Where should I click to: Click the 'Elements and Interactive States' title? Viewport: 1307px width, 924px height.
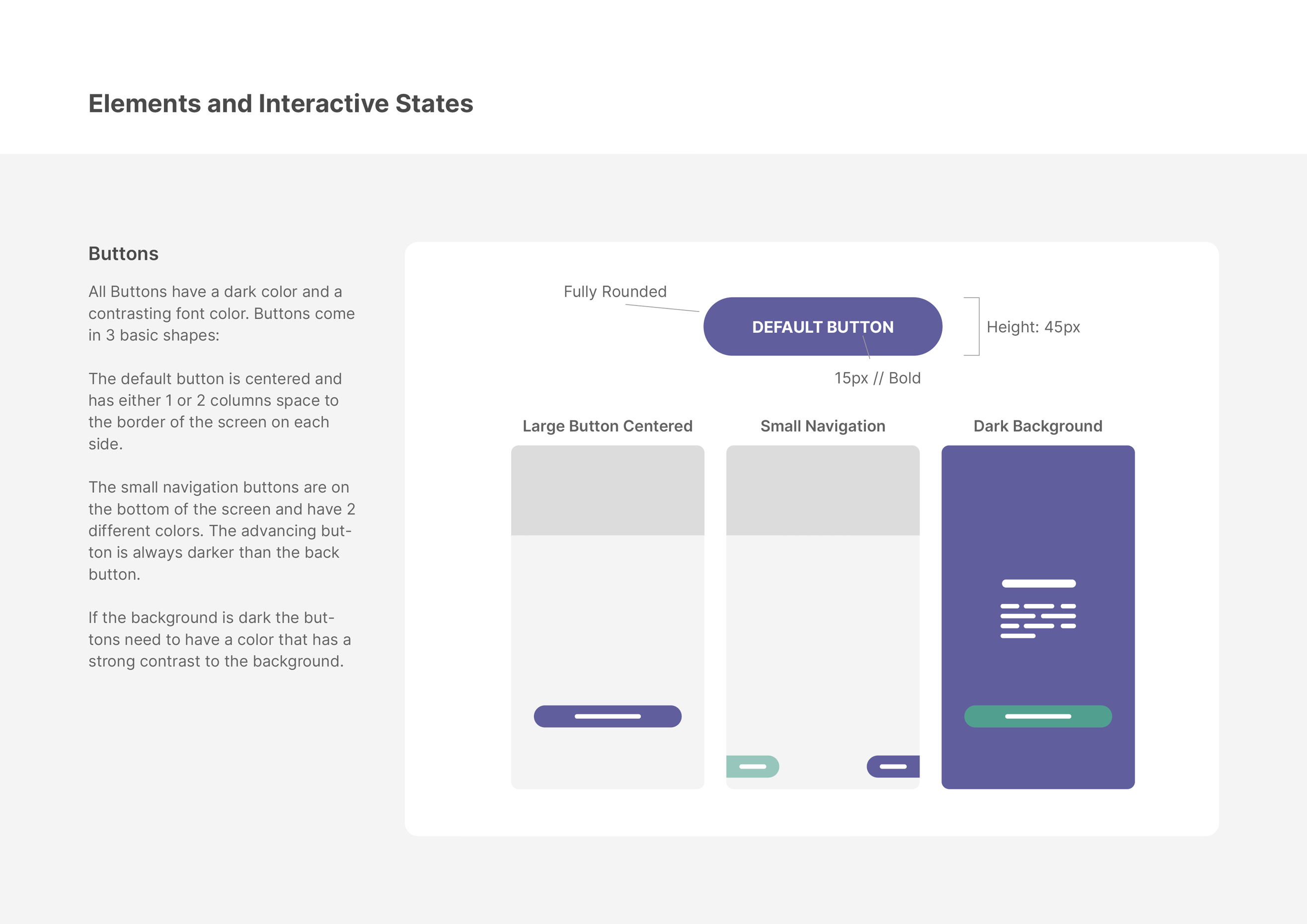pyautogui.click(x=281, y=104)
